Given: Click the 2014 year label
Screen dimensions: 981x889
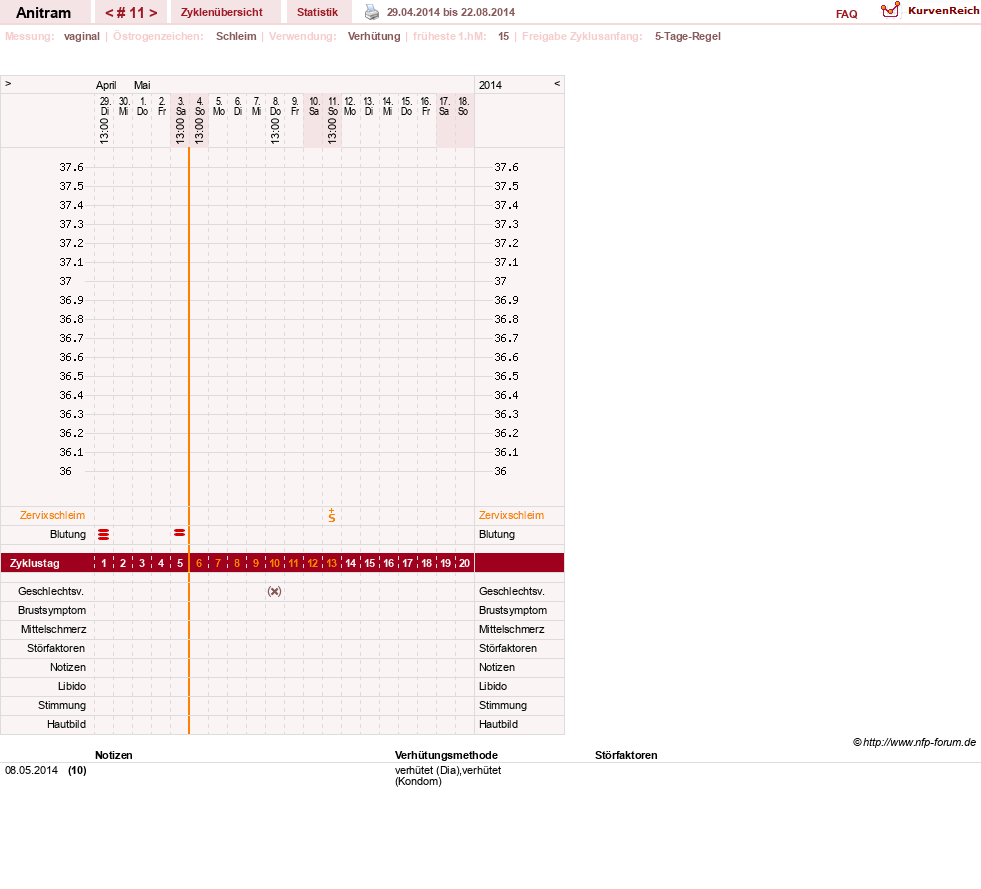Looking at the screenshot, I should [x=490, y=85].
